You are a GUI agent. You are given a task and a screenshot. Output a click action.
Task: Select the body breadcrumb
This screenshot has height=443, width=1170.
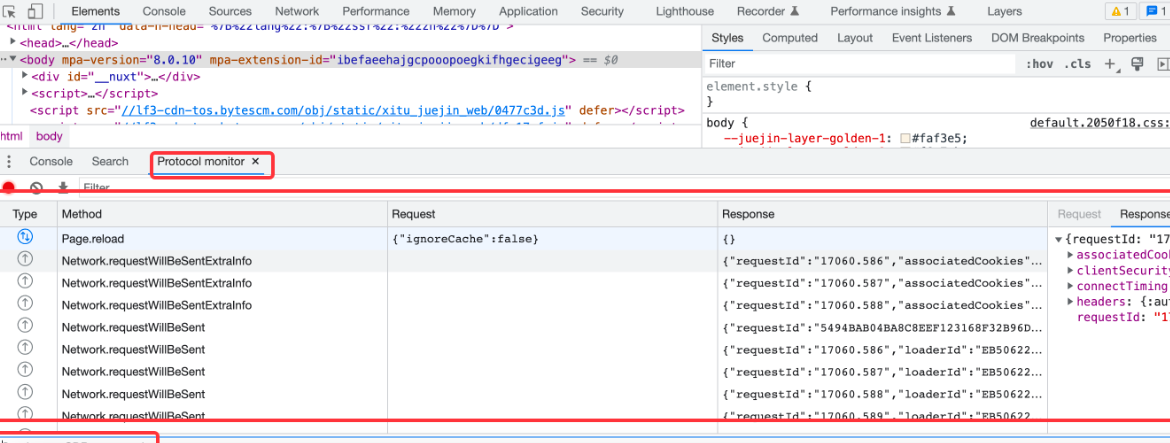pos(49,136)
